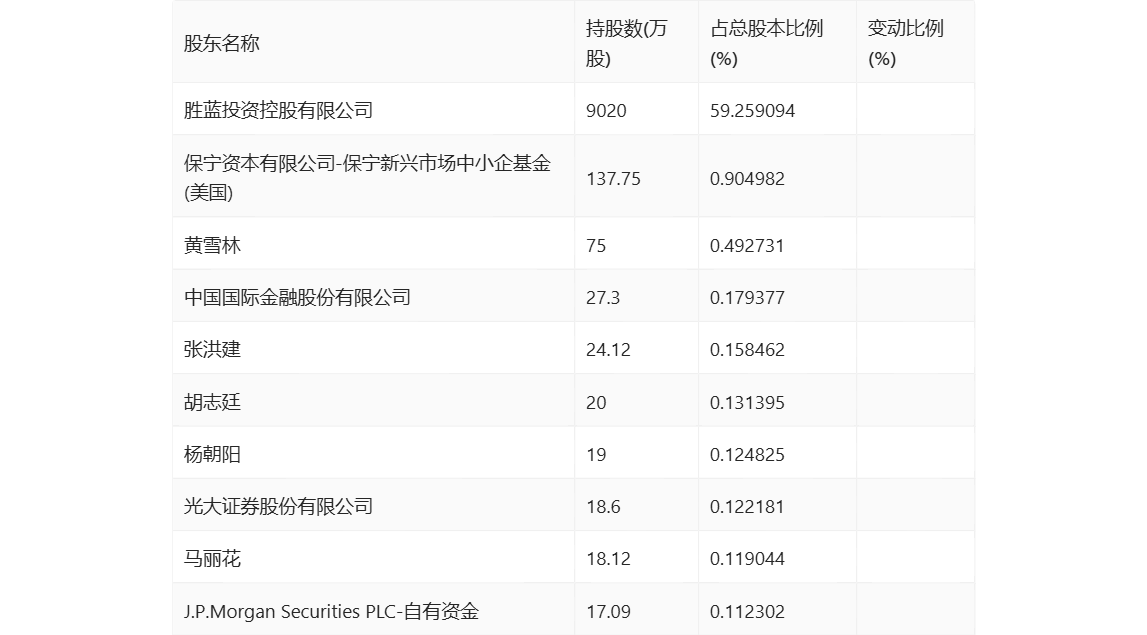Select the 0.492731 percentage value
The width and height of the screenshot is (1147, 635).
click(747, 245)
